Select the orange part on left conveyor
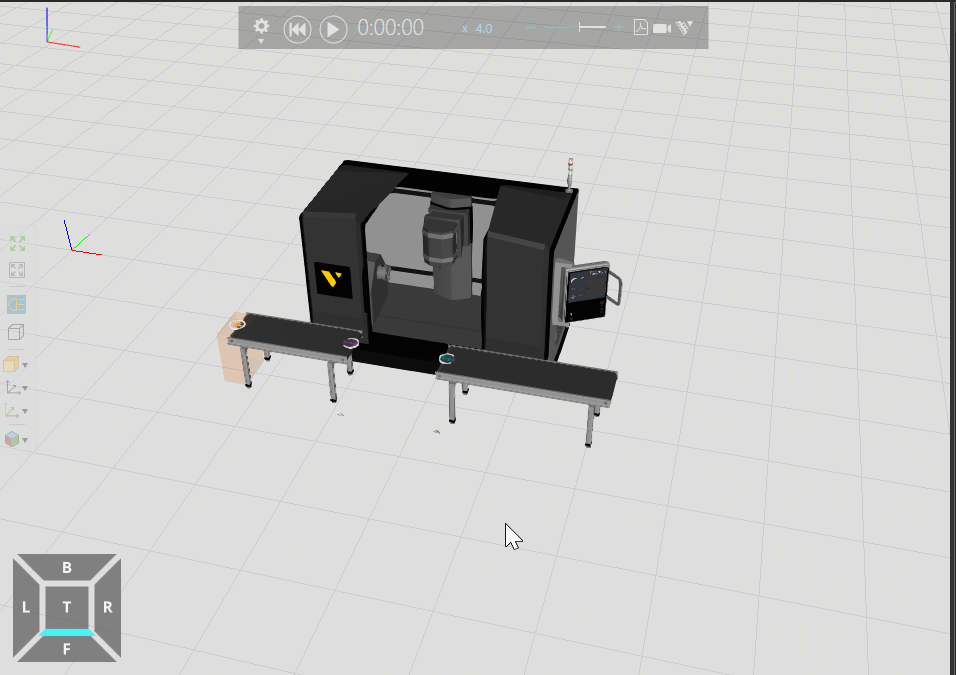Viewport: 956px width, 675px height. pos(237,324)
